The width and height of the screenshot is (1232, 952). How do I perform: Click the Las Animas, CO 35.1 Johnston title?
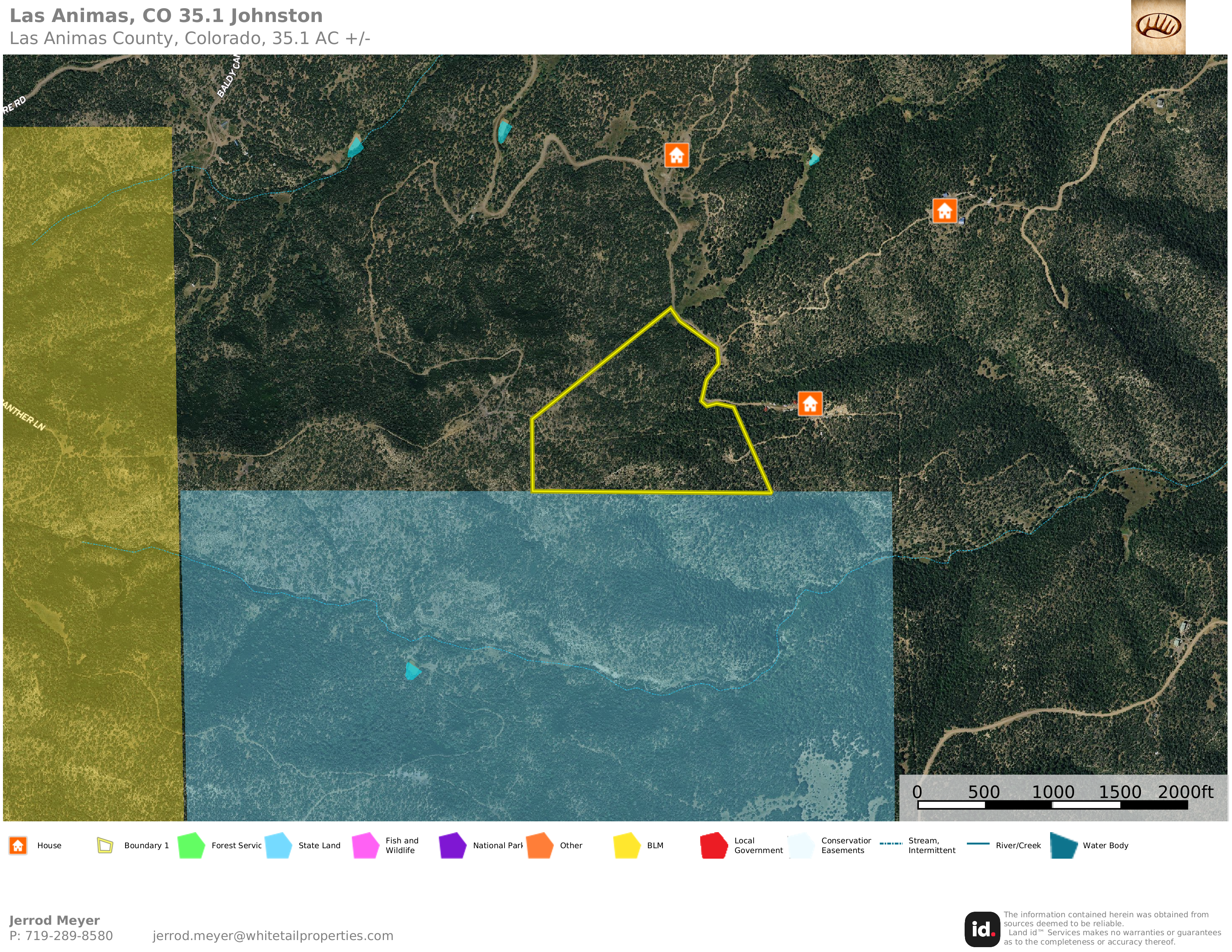click(167, 16)
